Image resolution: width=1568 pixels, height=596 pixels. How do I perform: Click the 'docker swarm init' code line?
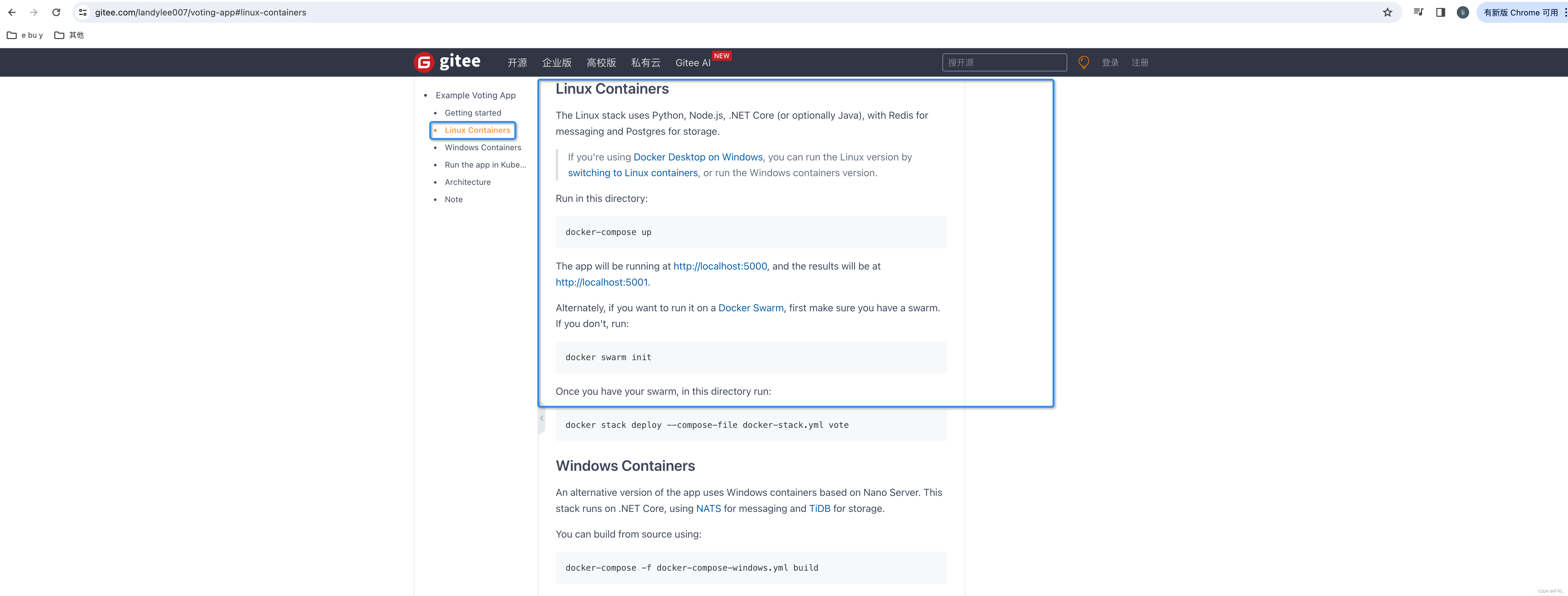[x=608, y=358]
